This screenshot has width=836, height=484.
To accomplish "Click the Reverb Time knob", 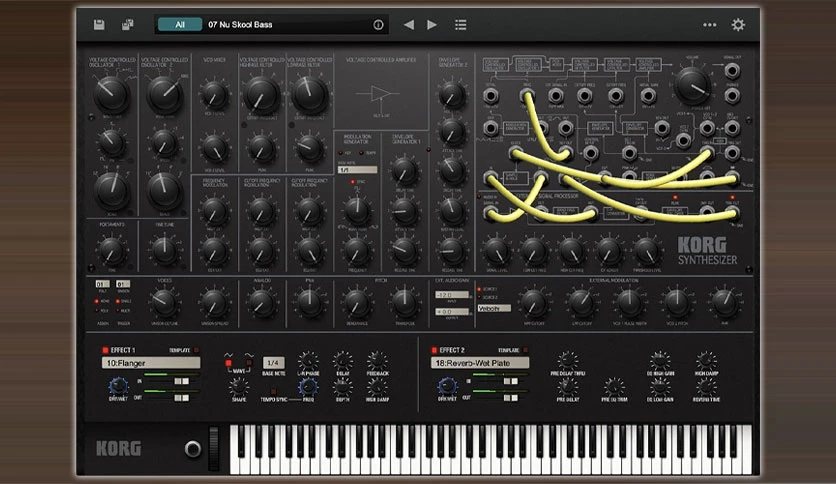I will (x=706, y=388).
